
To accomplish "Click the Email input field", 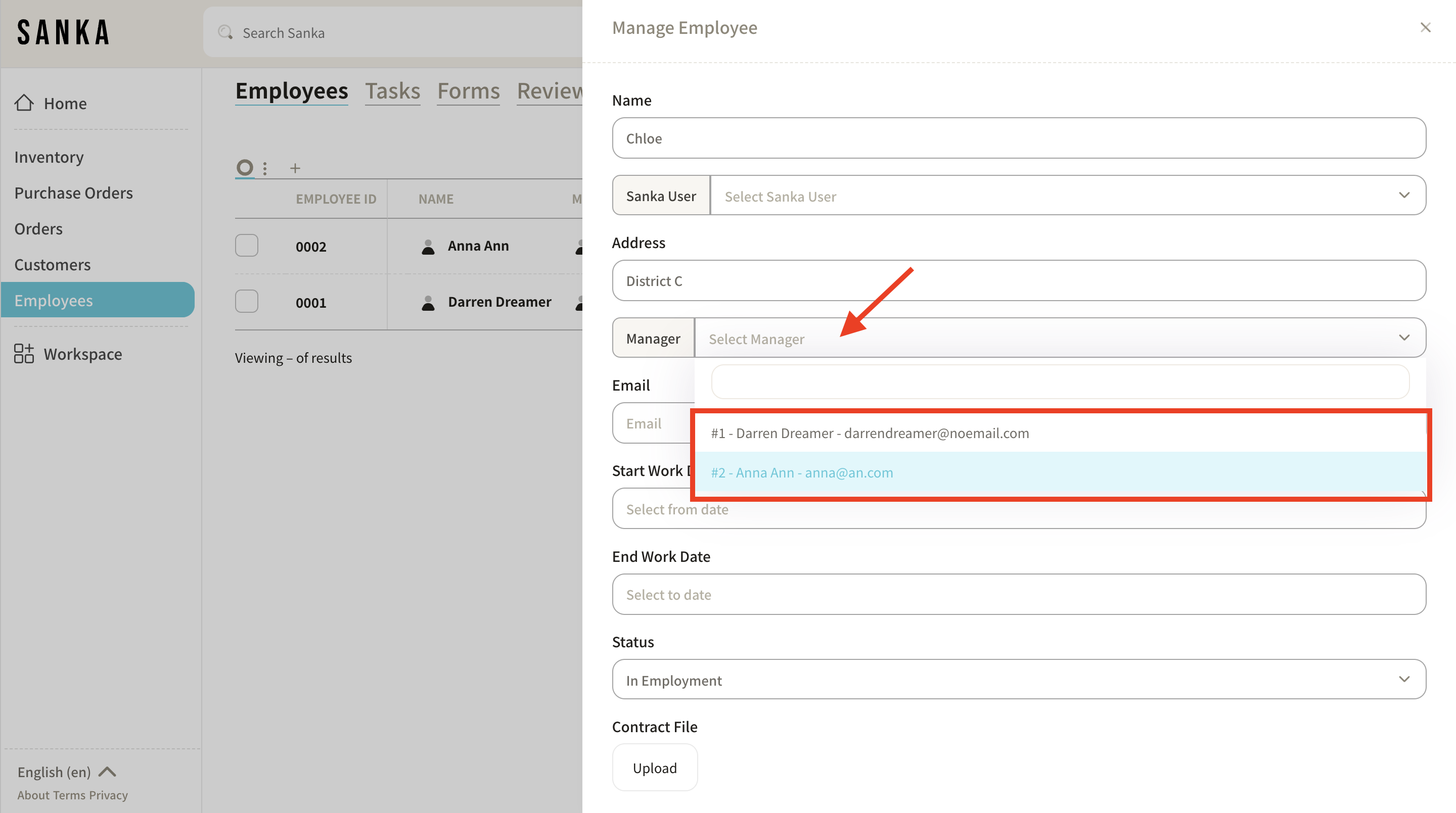I will tap(653, 423).
